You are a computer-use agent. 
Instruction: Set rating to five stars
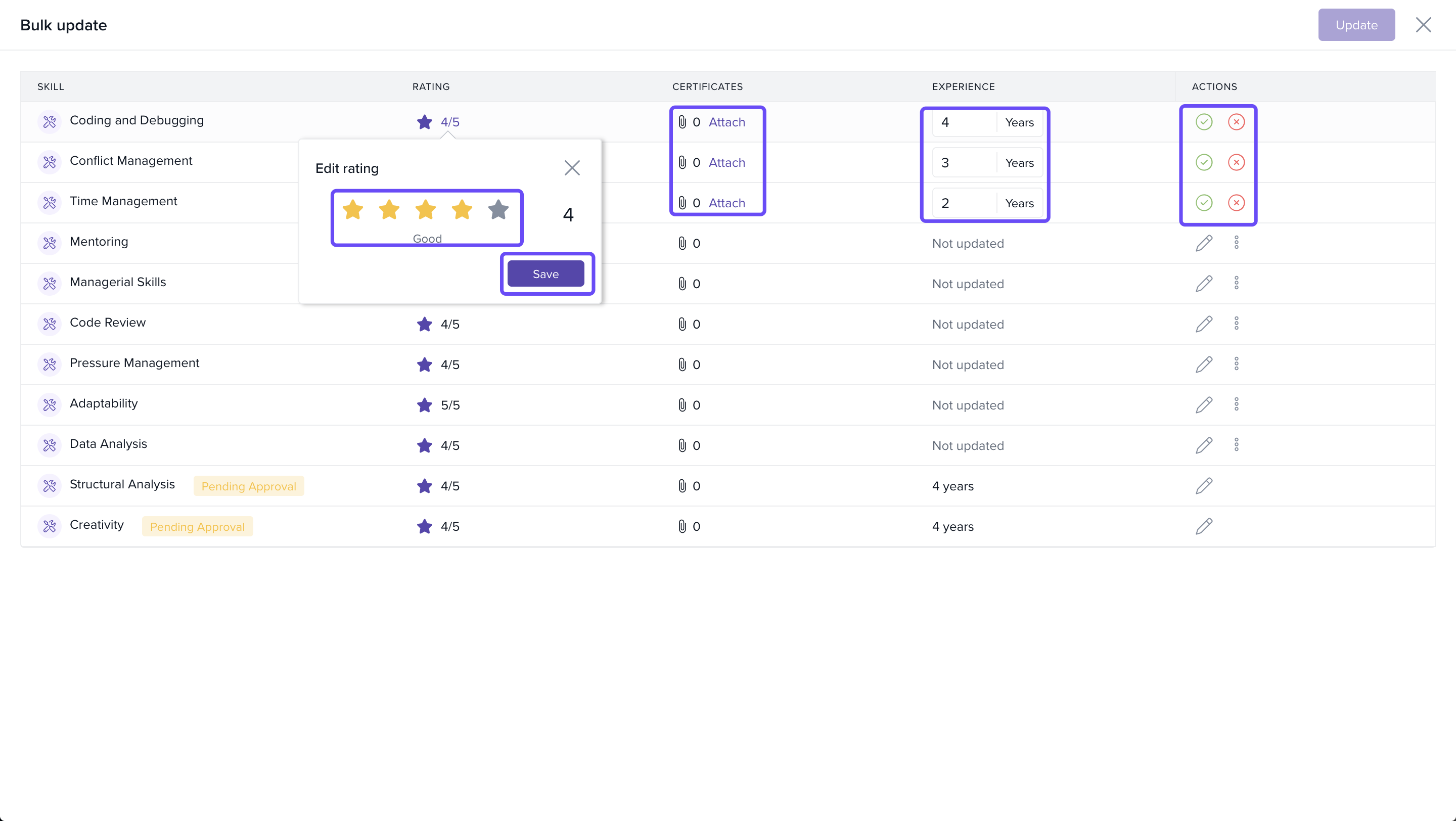(498, 210)
